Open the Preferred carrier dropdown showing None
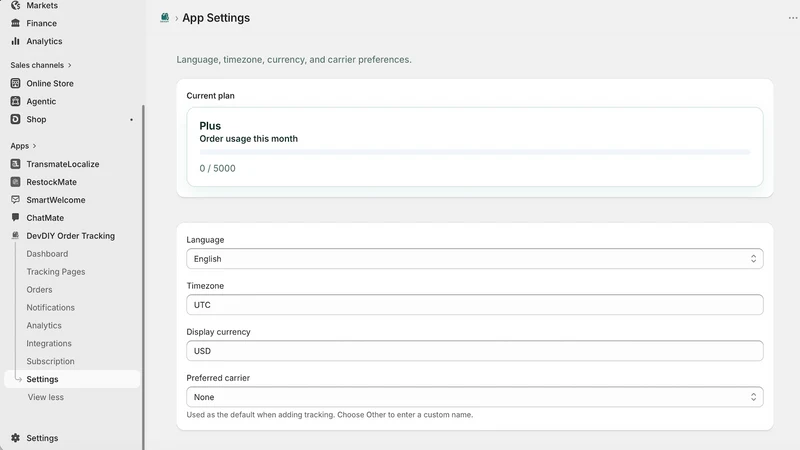The height and width of the screenshot is (450, 800). click(x=474, y=397)
